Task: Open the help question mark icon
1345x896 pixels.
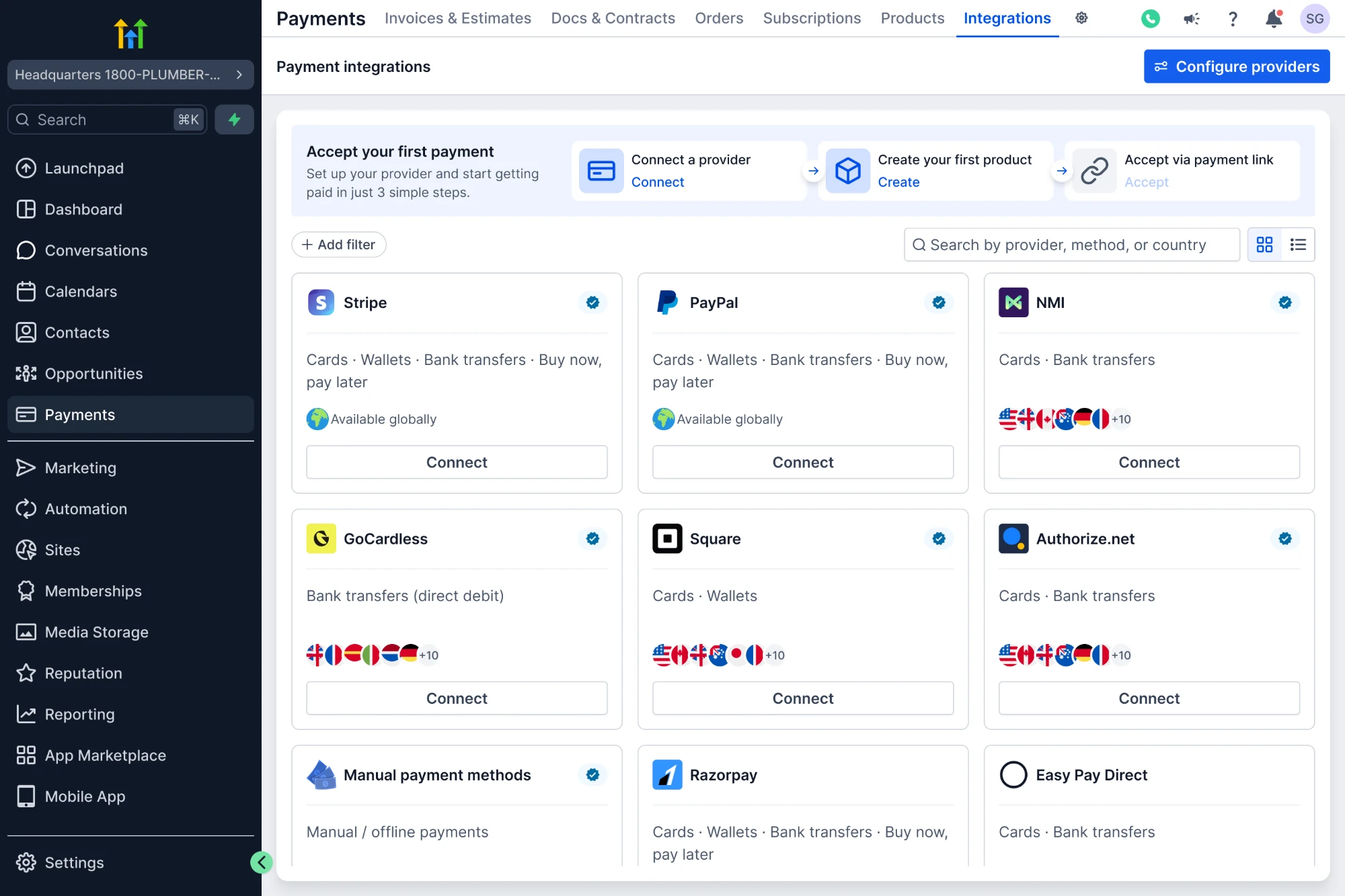Action: click(1233, 19)
